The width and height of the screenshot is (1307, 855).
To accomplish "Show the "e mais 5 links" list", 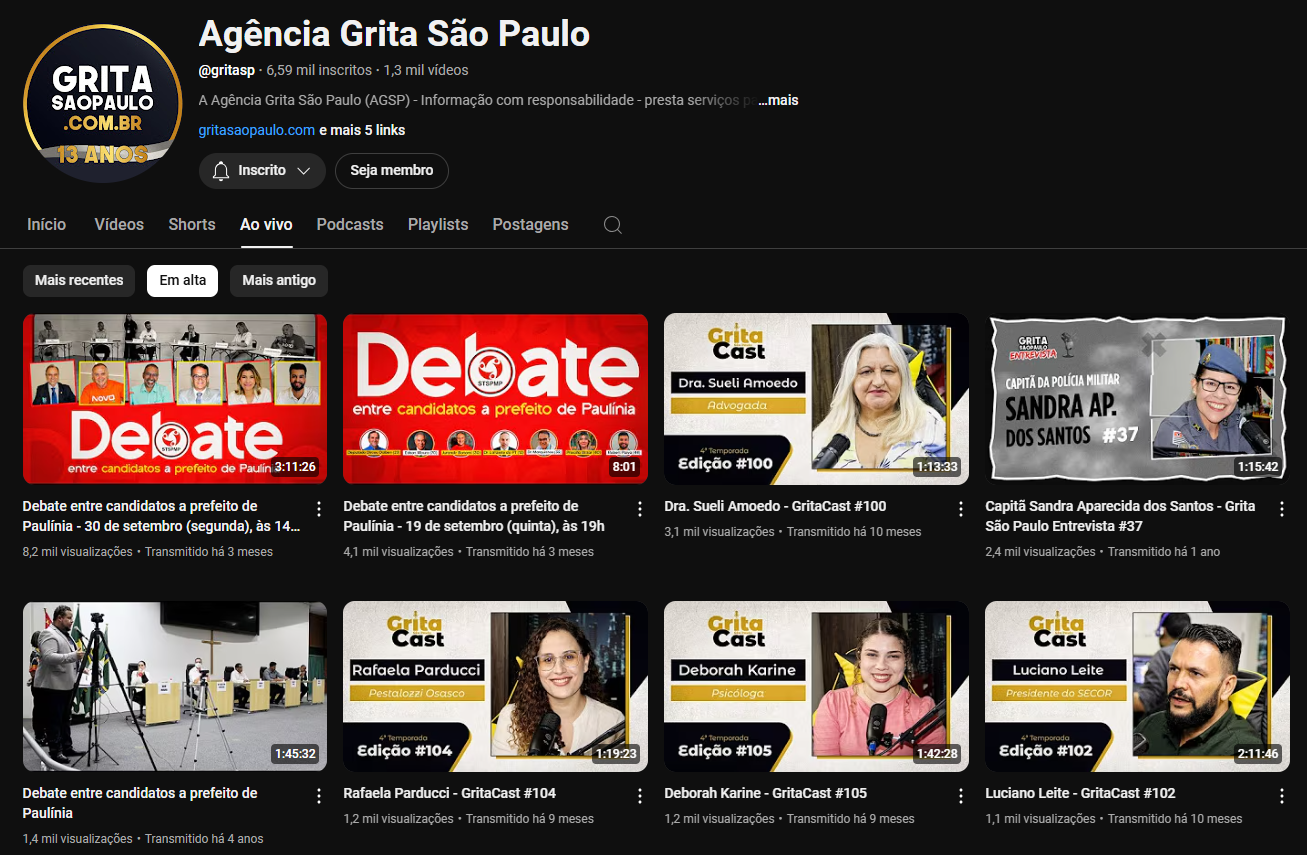I will tap(362, 131).
